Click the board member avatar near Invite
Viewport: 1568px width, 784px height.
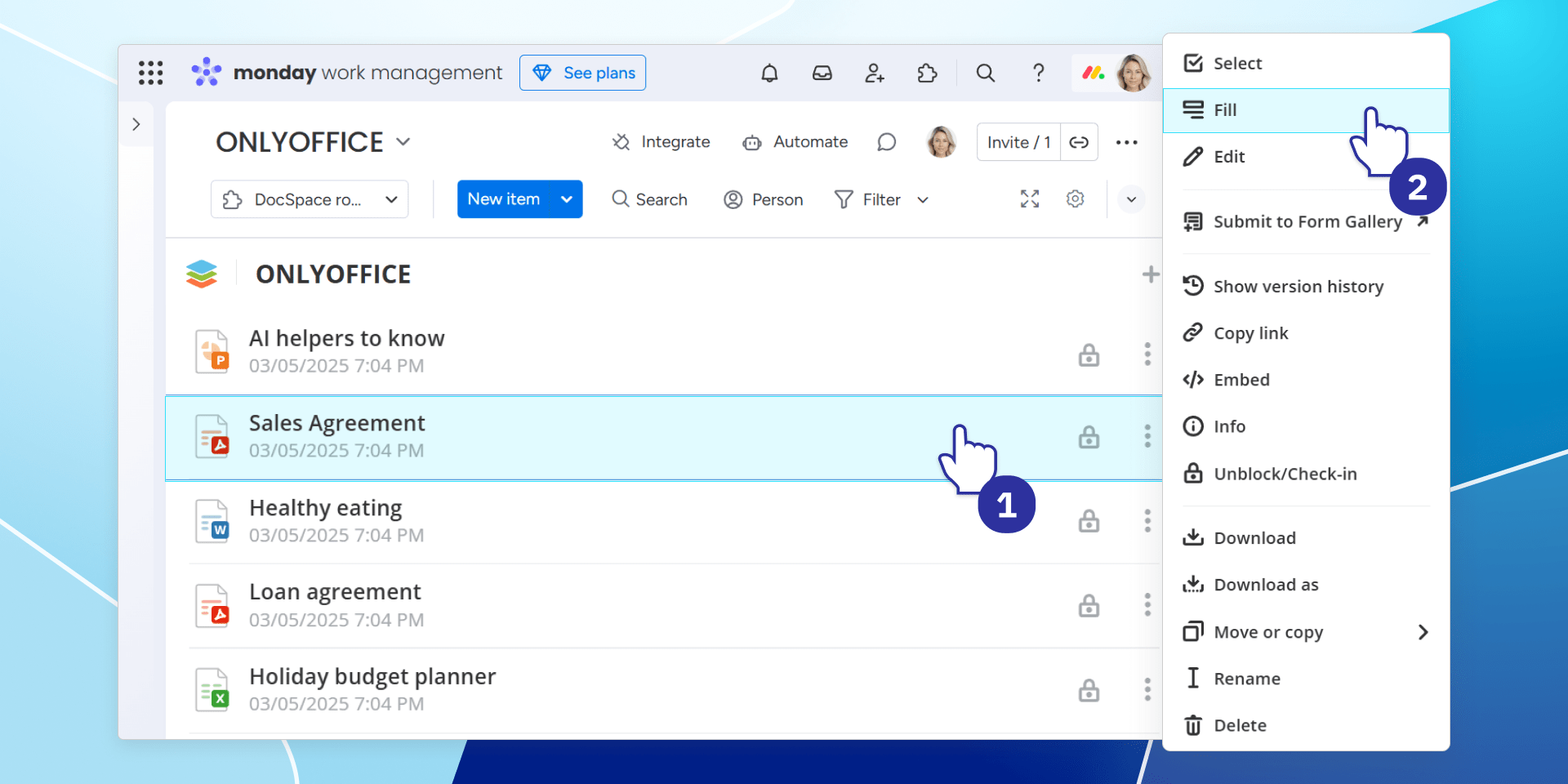click(x=942, y=142)
